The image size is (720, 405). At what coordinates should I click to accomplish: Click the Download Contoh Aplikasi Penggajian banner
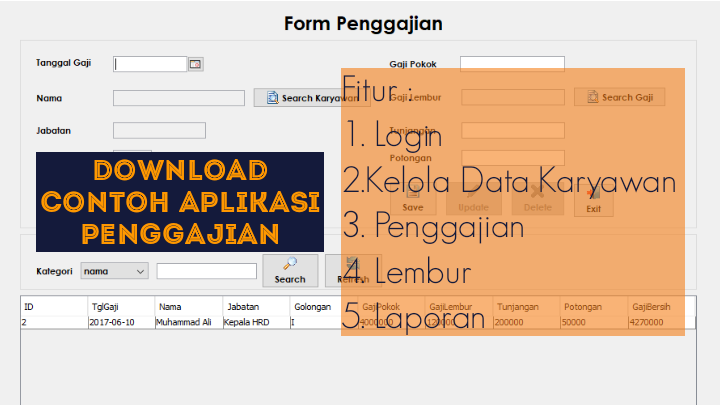click(x=180, y=202)
